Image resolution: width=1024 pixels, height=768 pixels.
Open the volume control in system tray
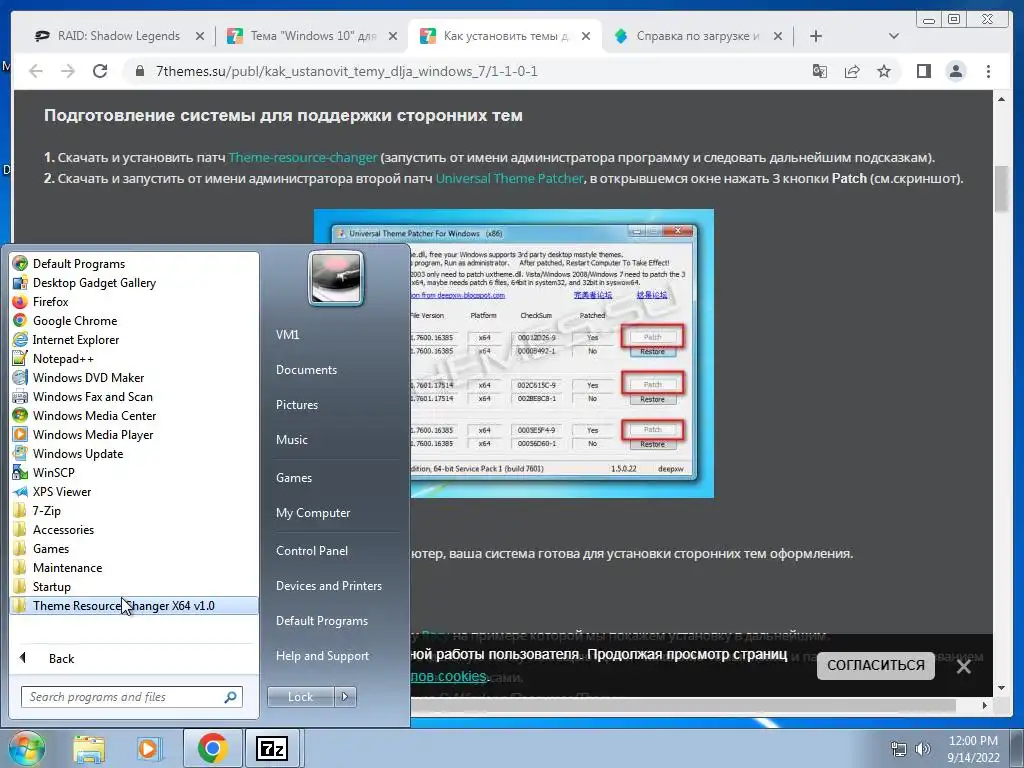(x=923, y=749)
